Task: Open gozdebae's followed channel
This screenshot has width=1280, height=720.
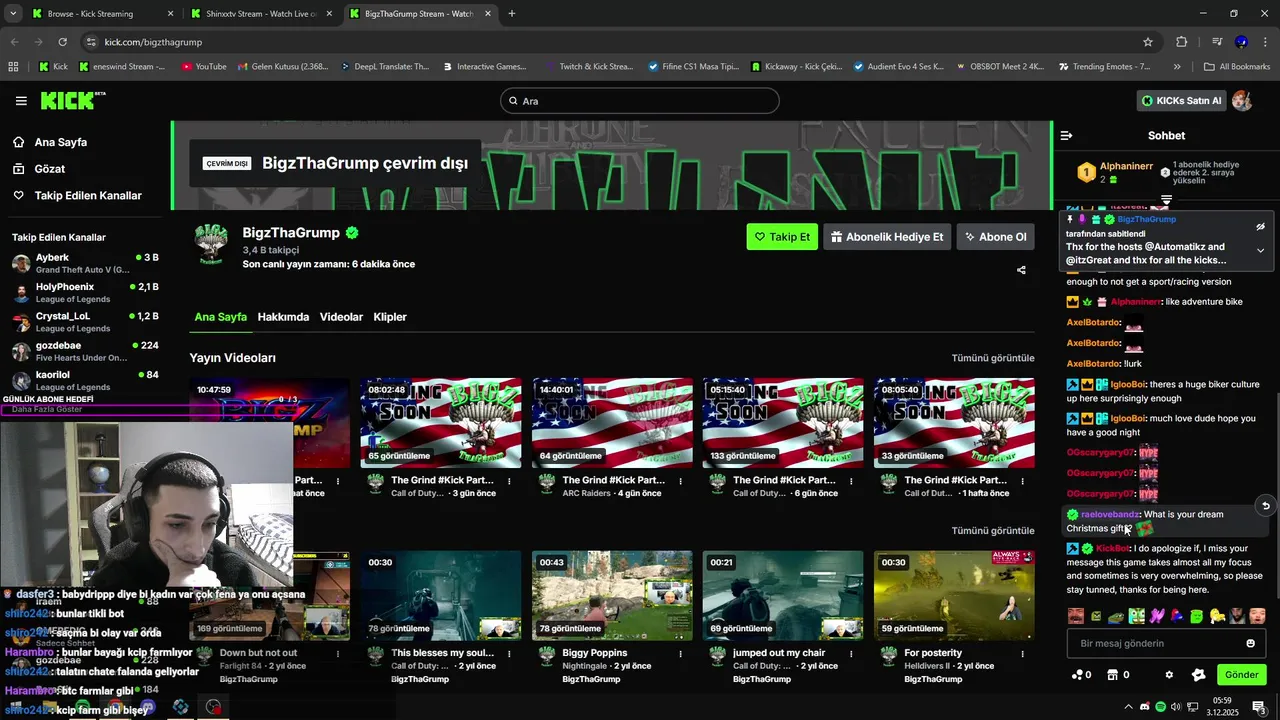Action: pyautogui.click(x=85, y=351)
